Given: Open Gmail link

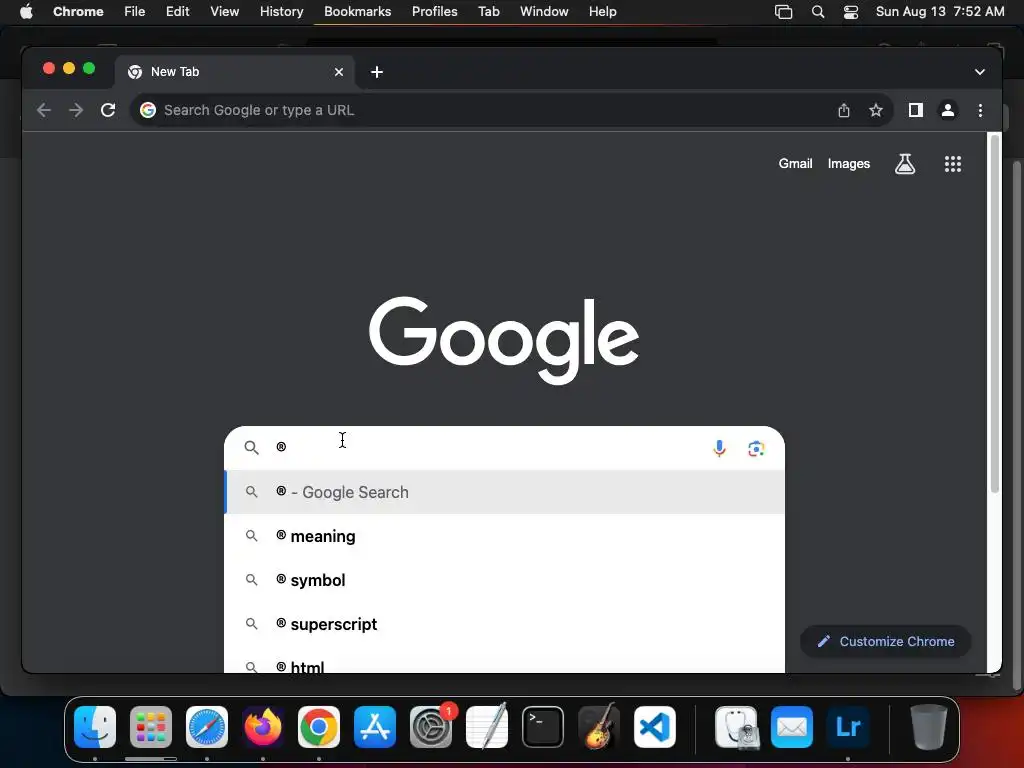Looking at the screenshot, I should coord(795,164).
